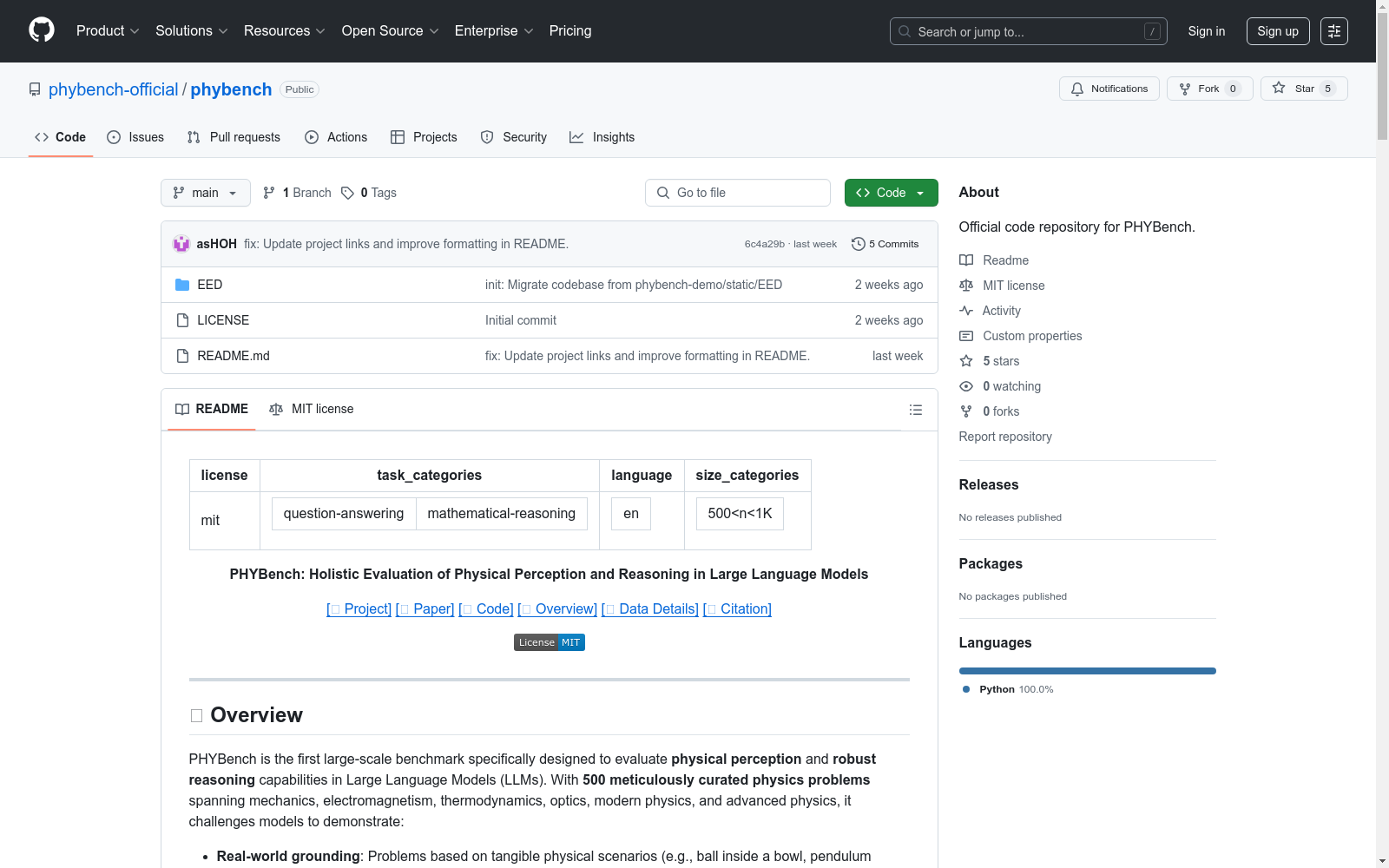Expand the Product menu
The image size is (1389, 868).
click(108, 30)
